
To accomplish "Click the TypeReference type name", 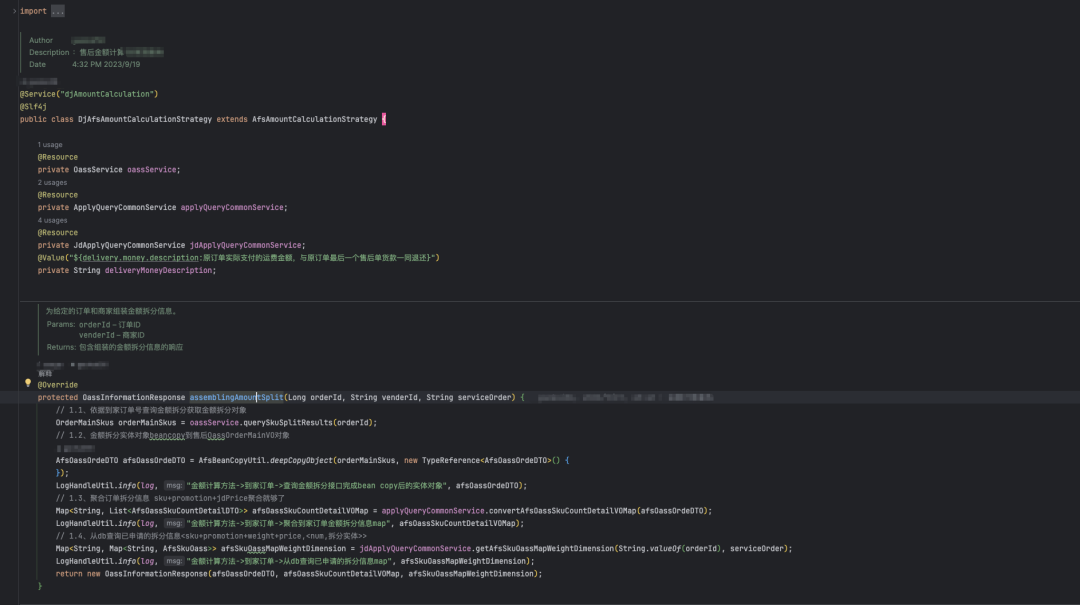I will pos(450,460).
